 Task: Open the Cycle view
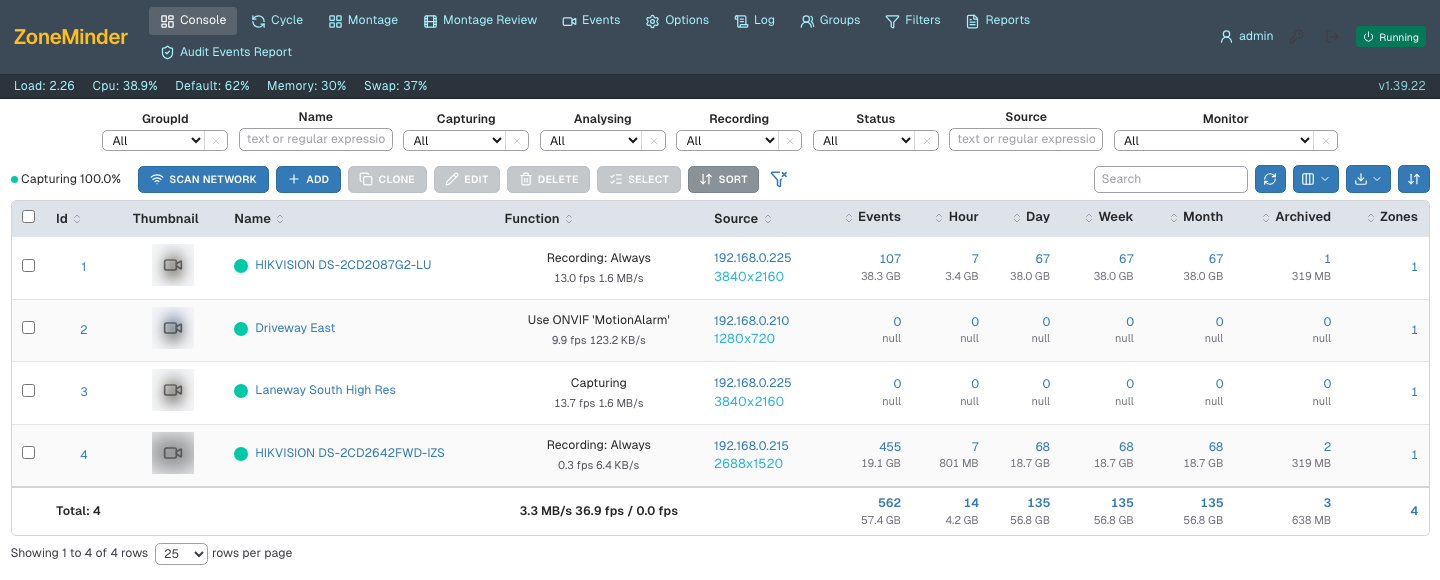277,20
